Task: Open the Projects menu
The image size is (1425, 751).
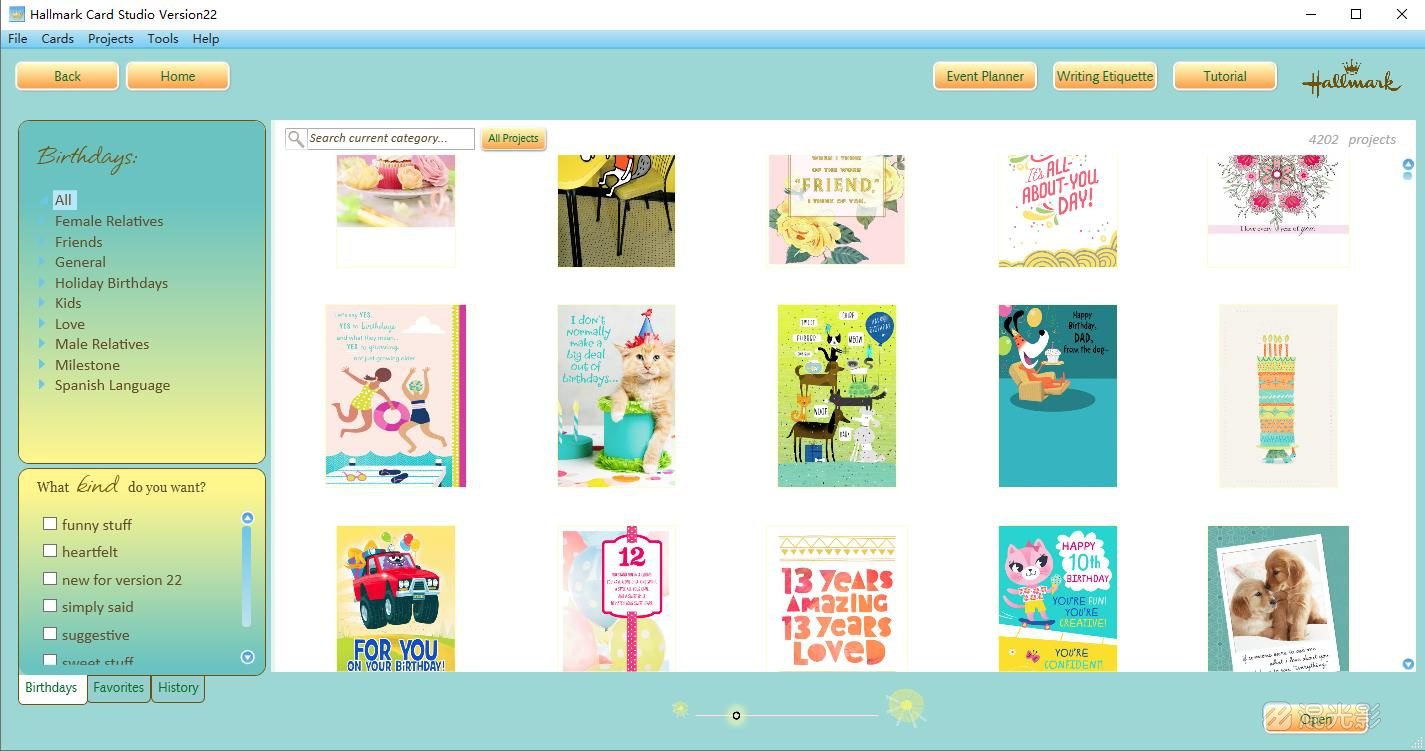Action: (110, 39)
